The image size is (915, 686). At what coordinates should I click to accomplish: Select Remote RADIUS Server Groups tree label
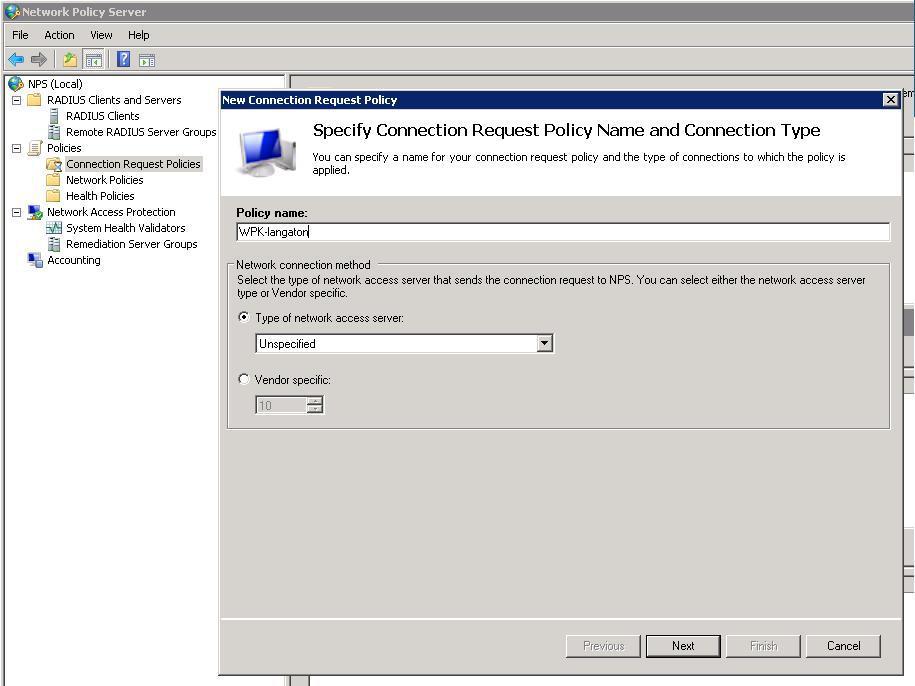(141, 132)
